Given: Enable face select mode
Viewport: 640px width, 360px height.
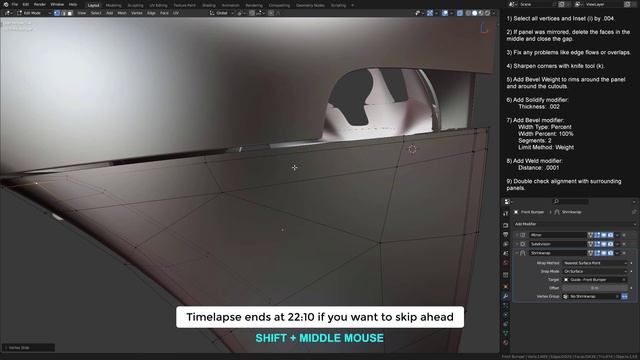Looking at the screenshot, I should click(x=70, y=13).
